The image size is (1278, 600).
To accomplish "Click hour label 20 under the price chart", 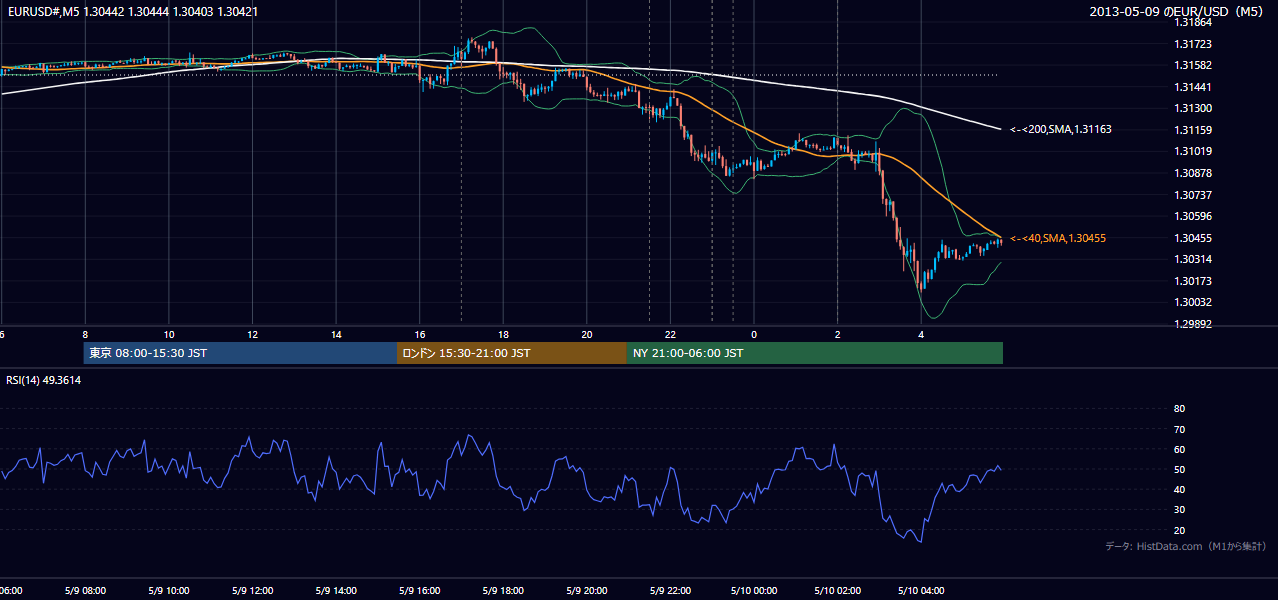I will coord(587,334).
